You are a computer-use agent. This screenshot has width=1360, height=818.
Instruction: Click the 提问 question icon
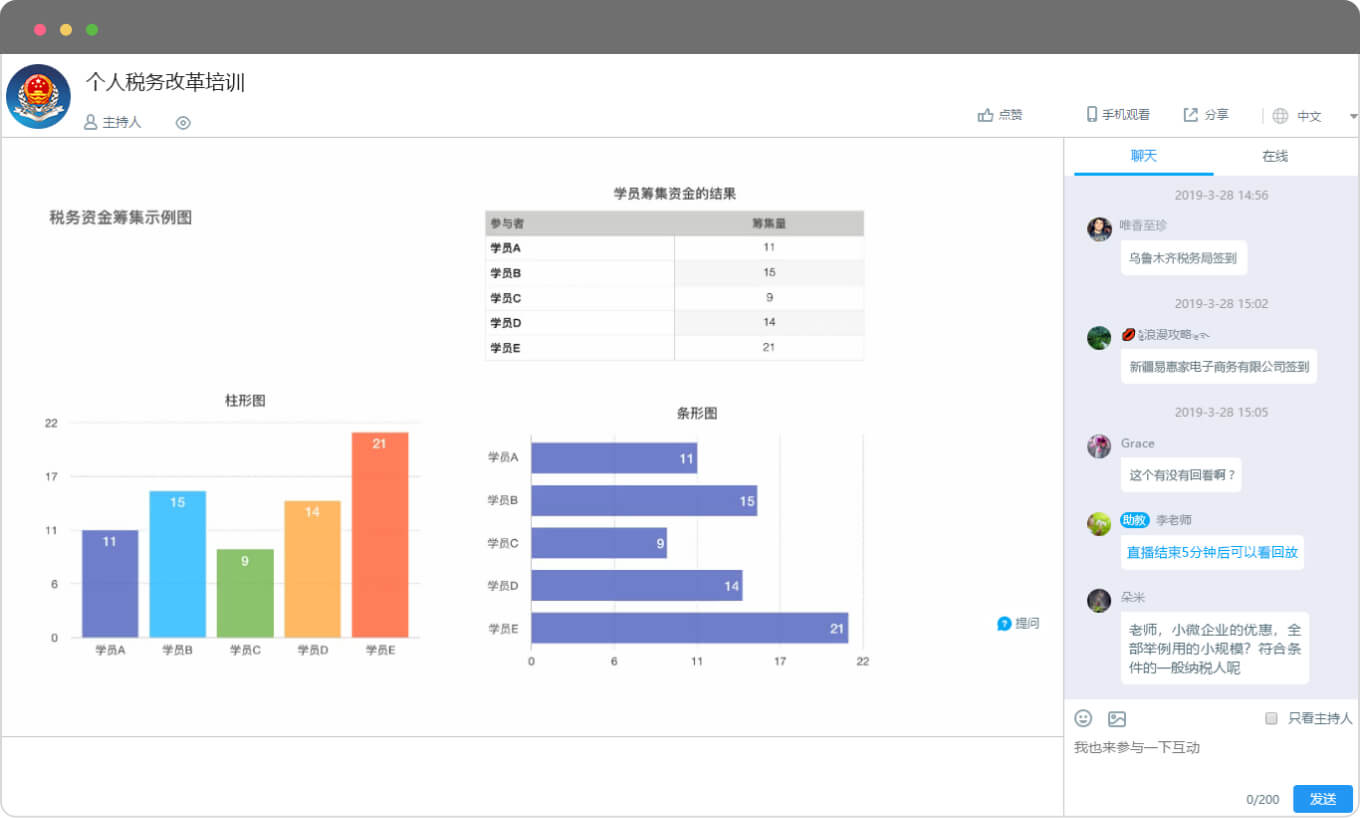(1004, 624)
